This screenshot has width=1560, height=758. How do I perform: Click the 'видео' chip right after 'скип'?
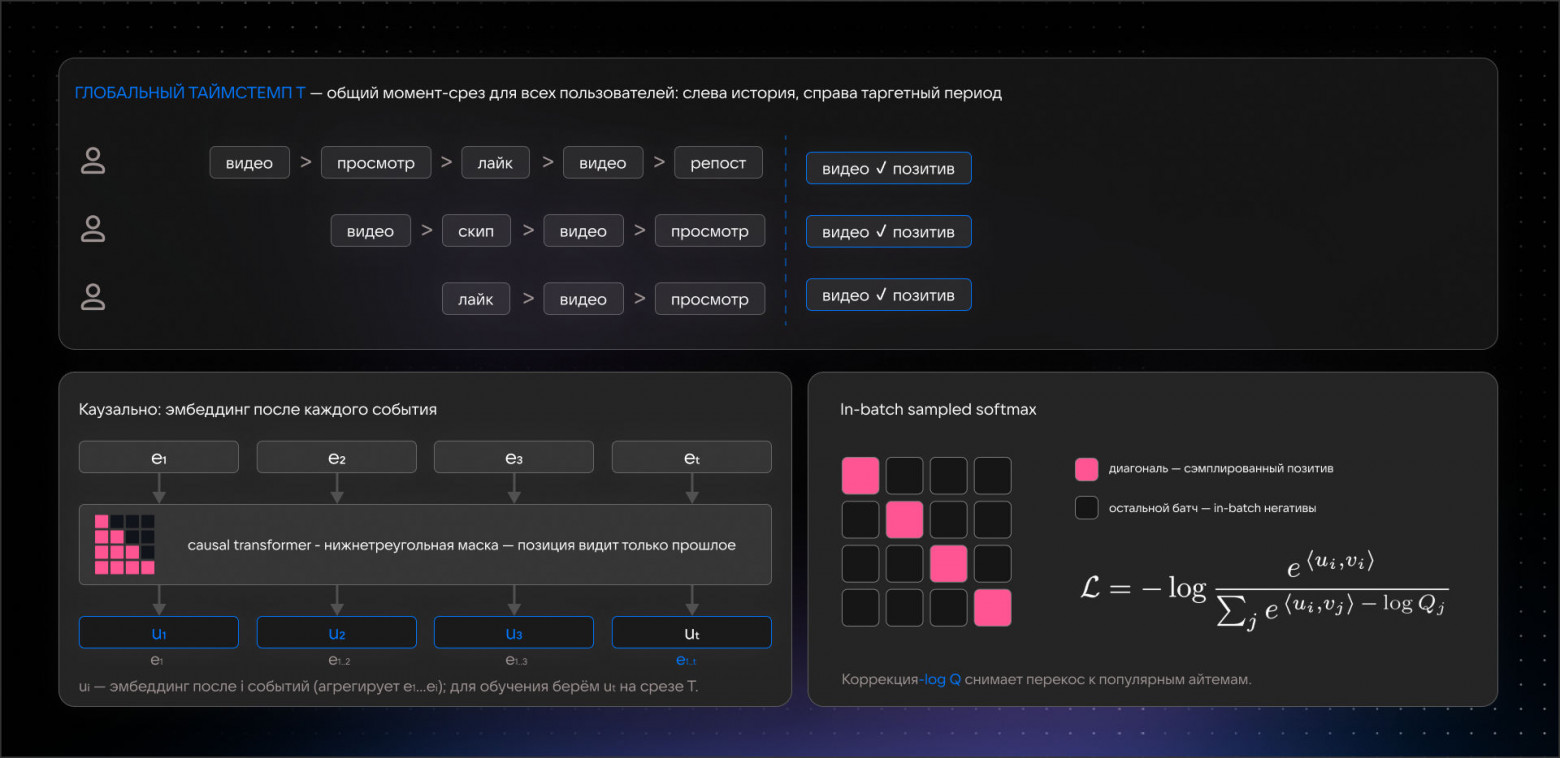[x=583, y=231]
